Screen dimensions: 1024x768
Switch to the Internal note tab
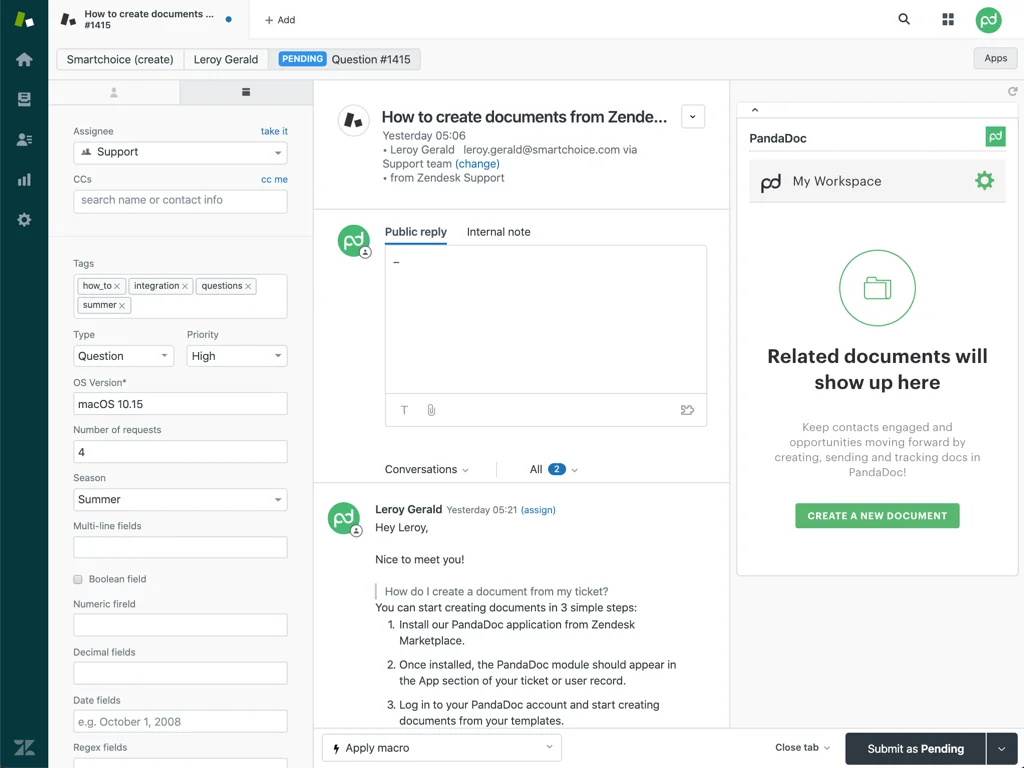tap(498, 231)
